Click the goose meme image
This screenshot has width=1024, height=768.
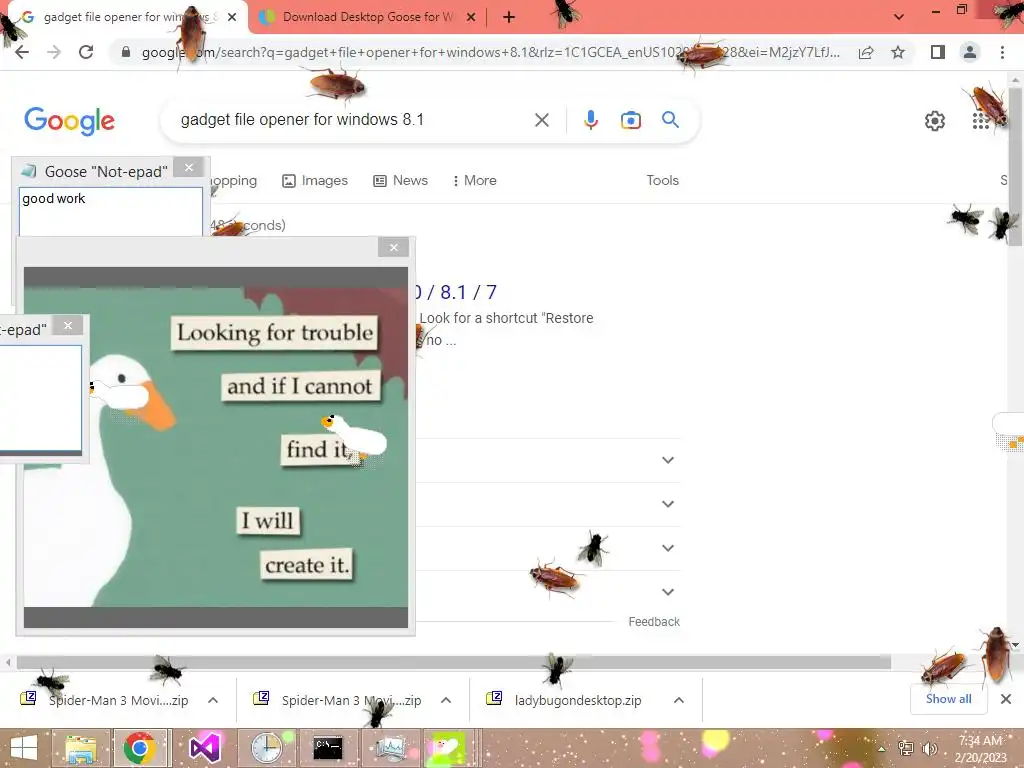tap(216, 447)
